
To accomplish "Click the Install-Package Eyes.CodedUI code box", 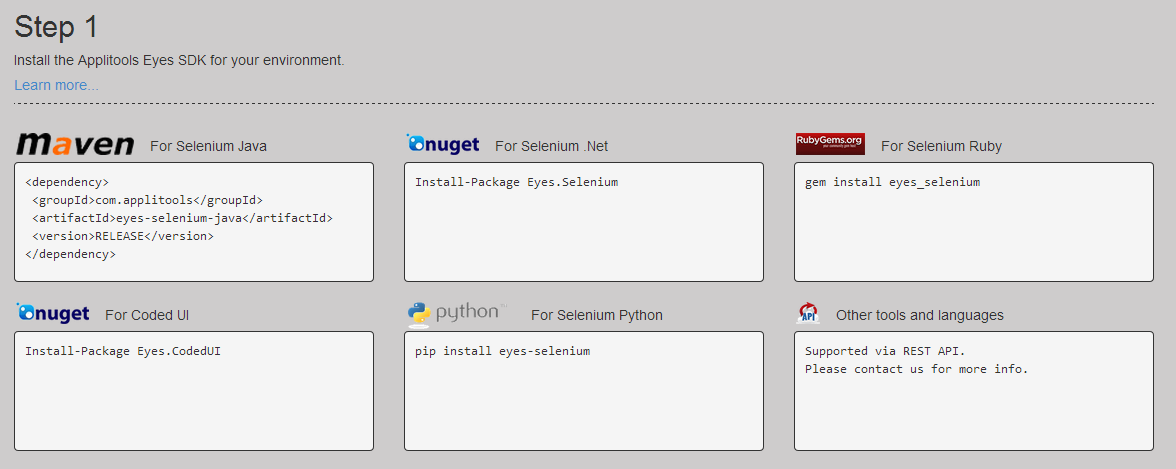I will (x=194, y=391).
